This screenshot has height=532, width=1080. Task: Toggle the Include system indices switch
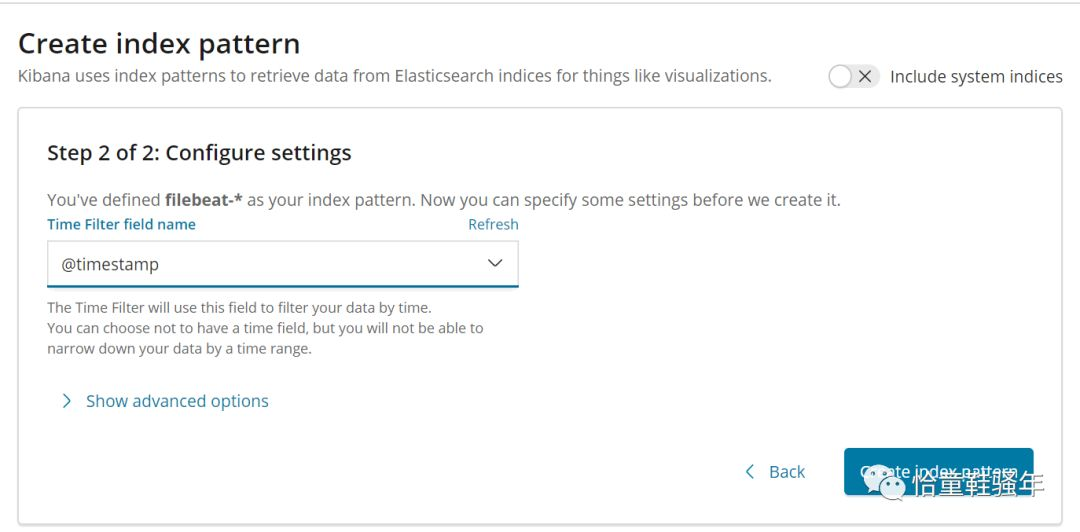click(x=853, y=76)
